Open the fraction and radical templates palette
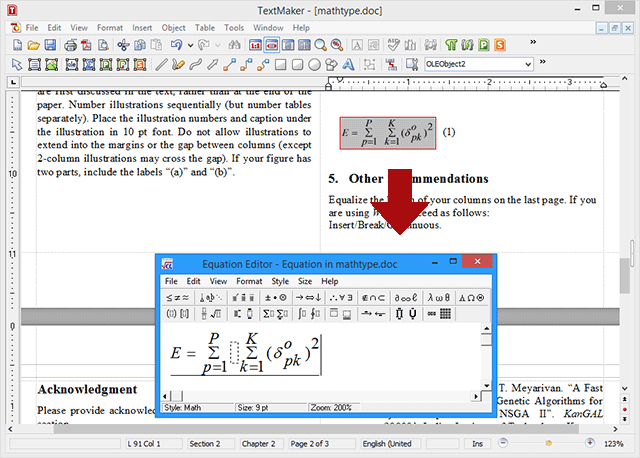640x458 pixels. 211,314
